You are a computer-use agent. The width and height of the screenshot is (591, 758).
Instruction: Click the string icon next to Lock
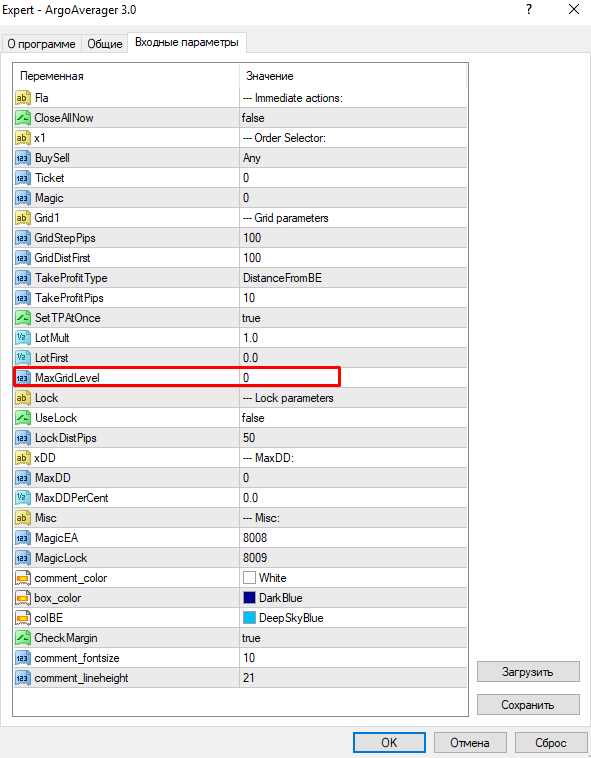(x=22, y=398)
